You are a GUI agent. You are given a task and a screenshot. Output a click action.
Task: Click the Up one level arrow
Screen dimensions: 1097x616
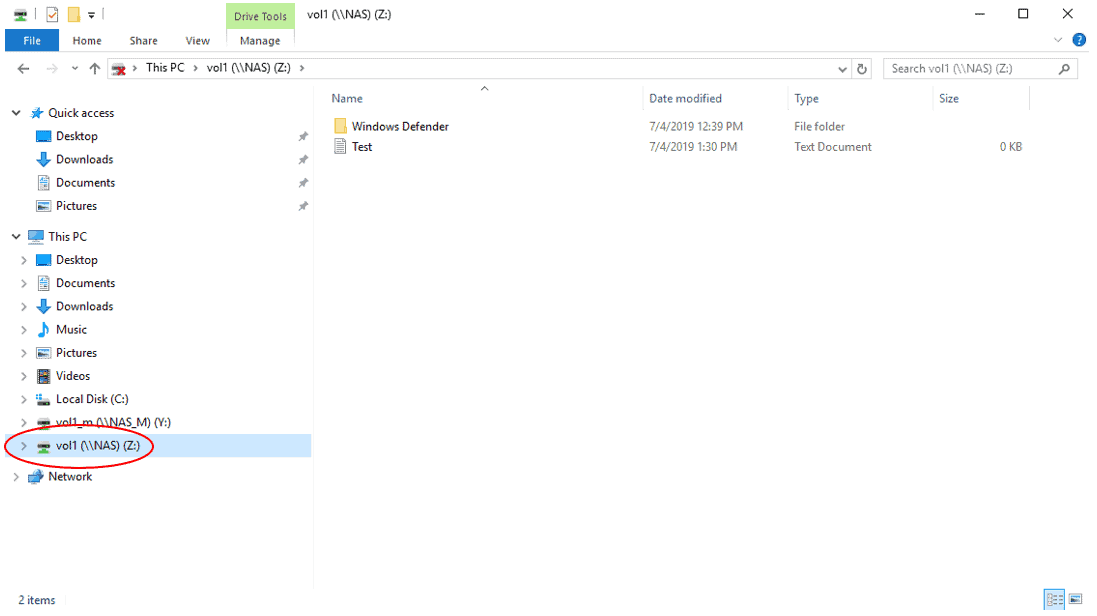click(95, 69)
